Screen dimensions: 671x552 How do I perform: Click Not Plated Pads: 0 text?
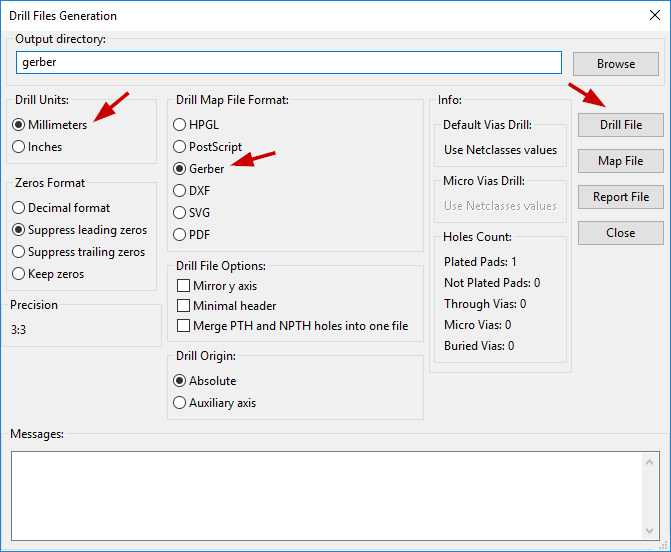point(492,282)
